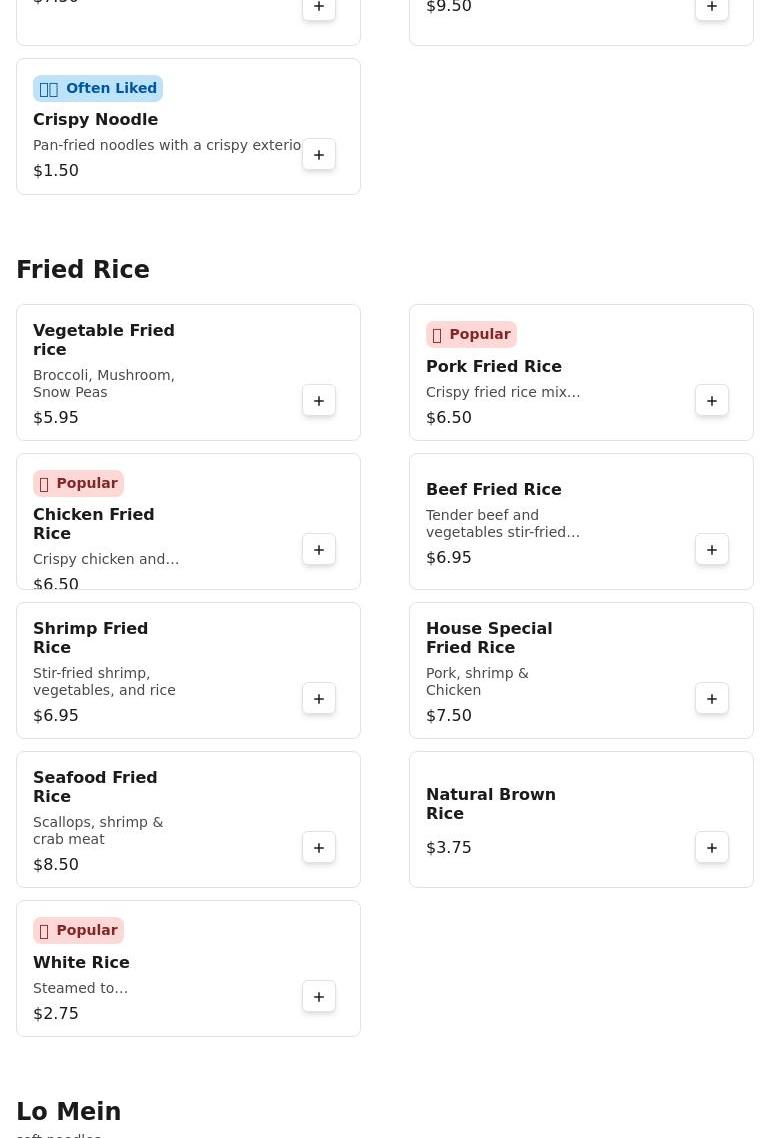
Task: Click the $3.75 Natural Brown Rice price
Action: (x=448, y=848)
